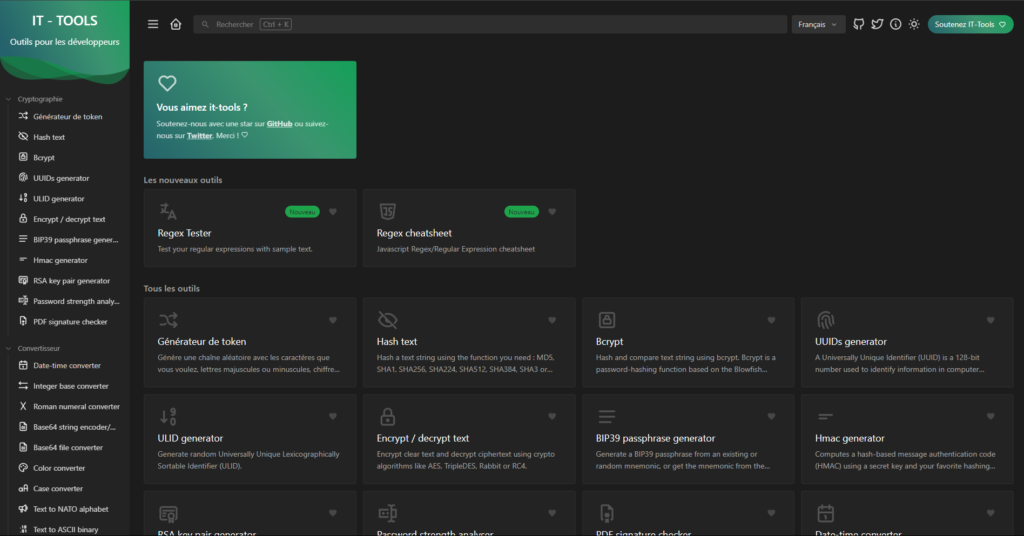
Task: Open the Regex cheatsheet card
Action: 469,228
